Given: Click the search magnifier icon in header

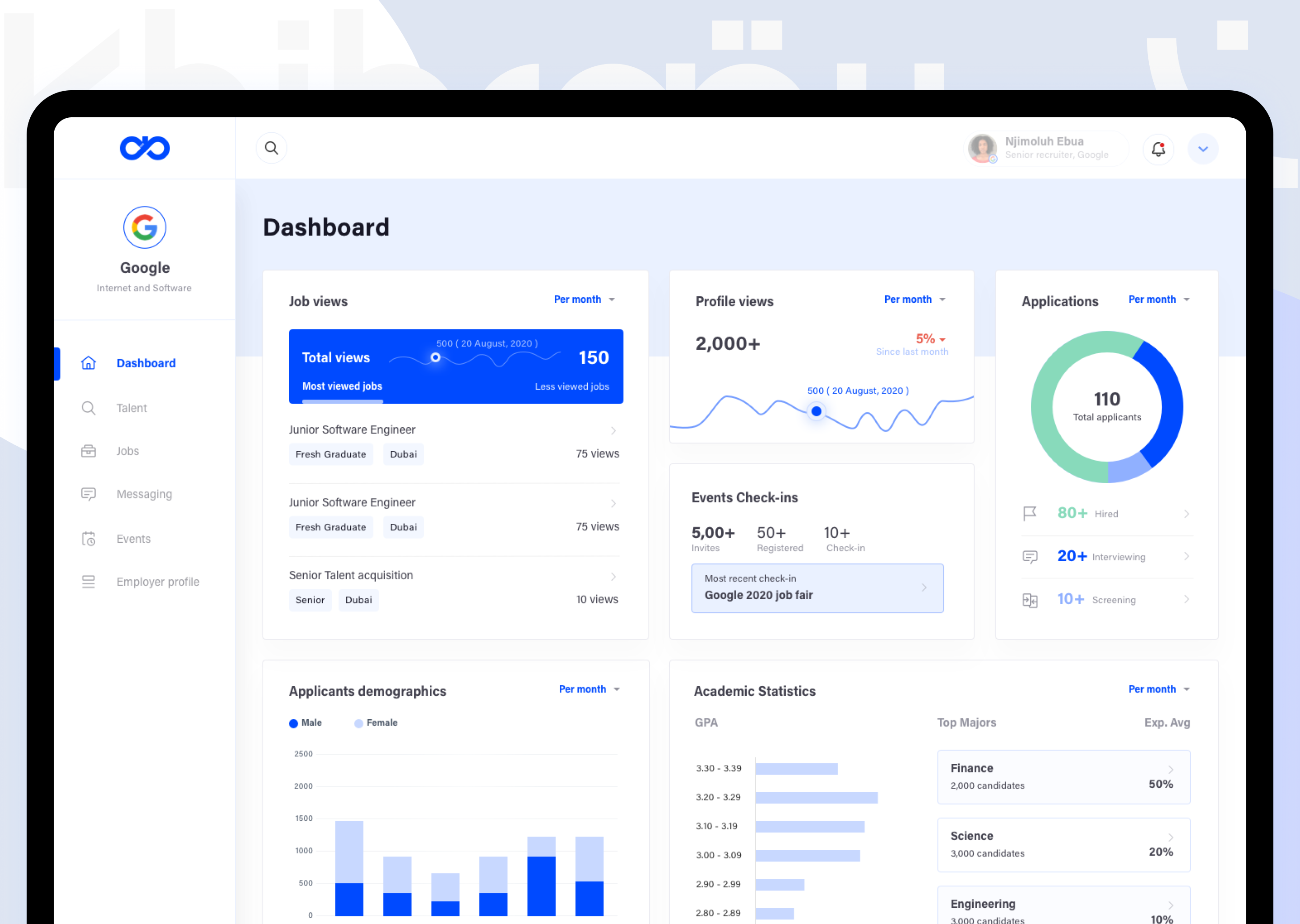Looking at the screenshot, I should pos(271,148).
